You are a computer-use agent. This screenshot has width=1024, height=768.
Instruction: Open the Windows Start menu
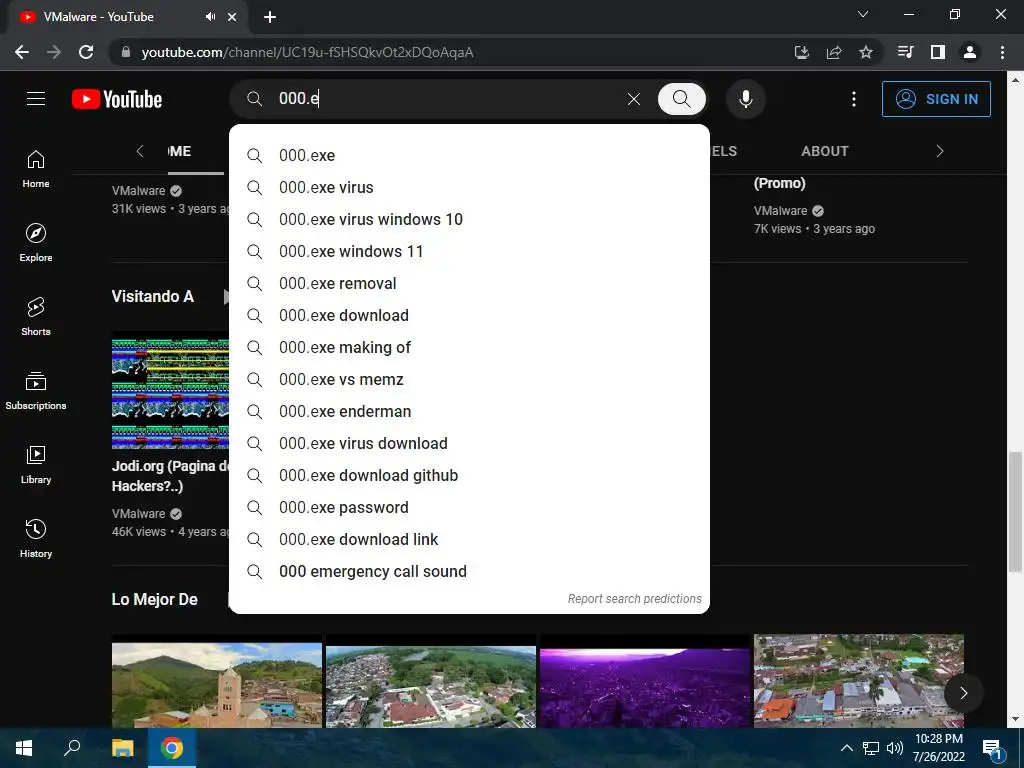24,748
